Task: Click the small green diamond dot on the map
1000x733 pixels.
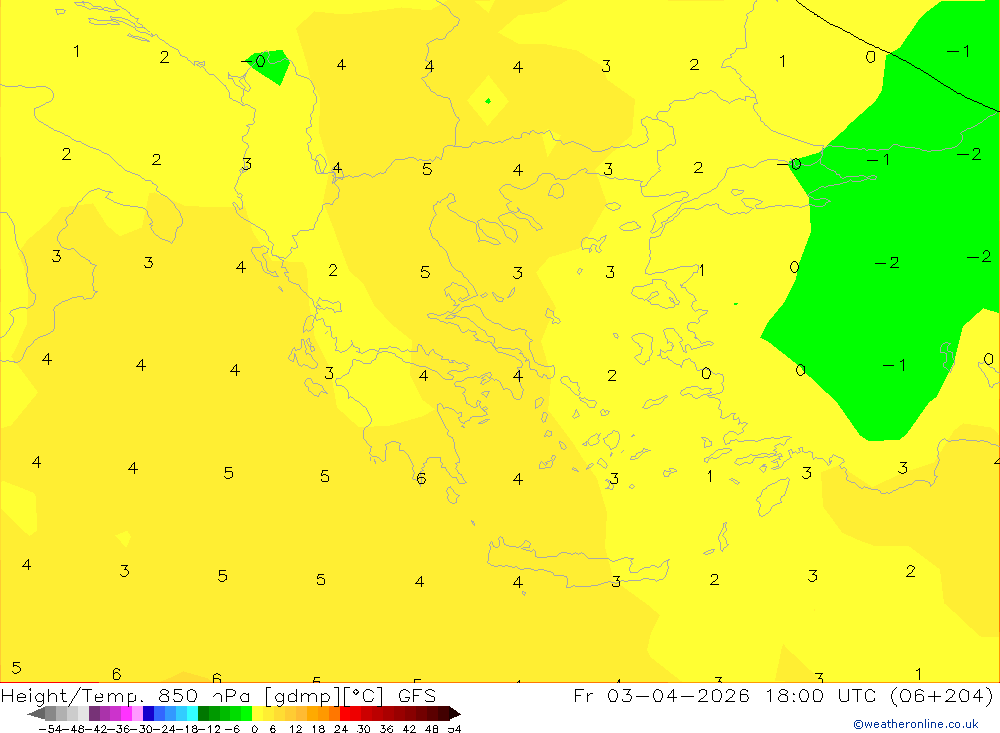Action: (x=488, y=101)
